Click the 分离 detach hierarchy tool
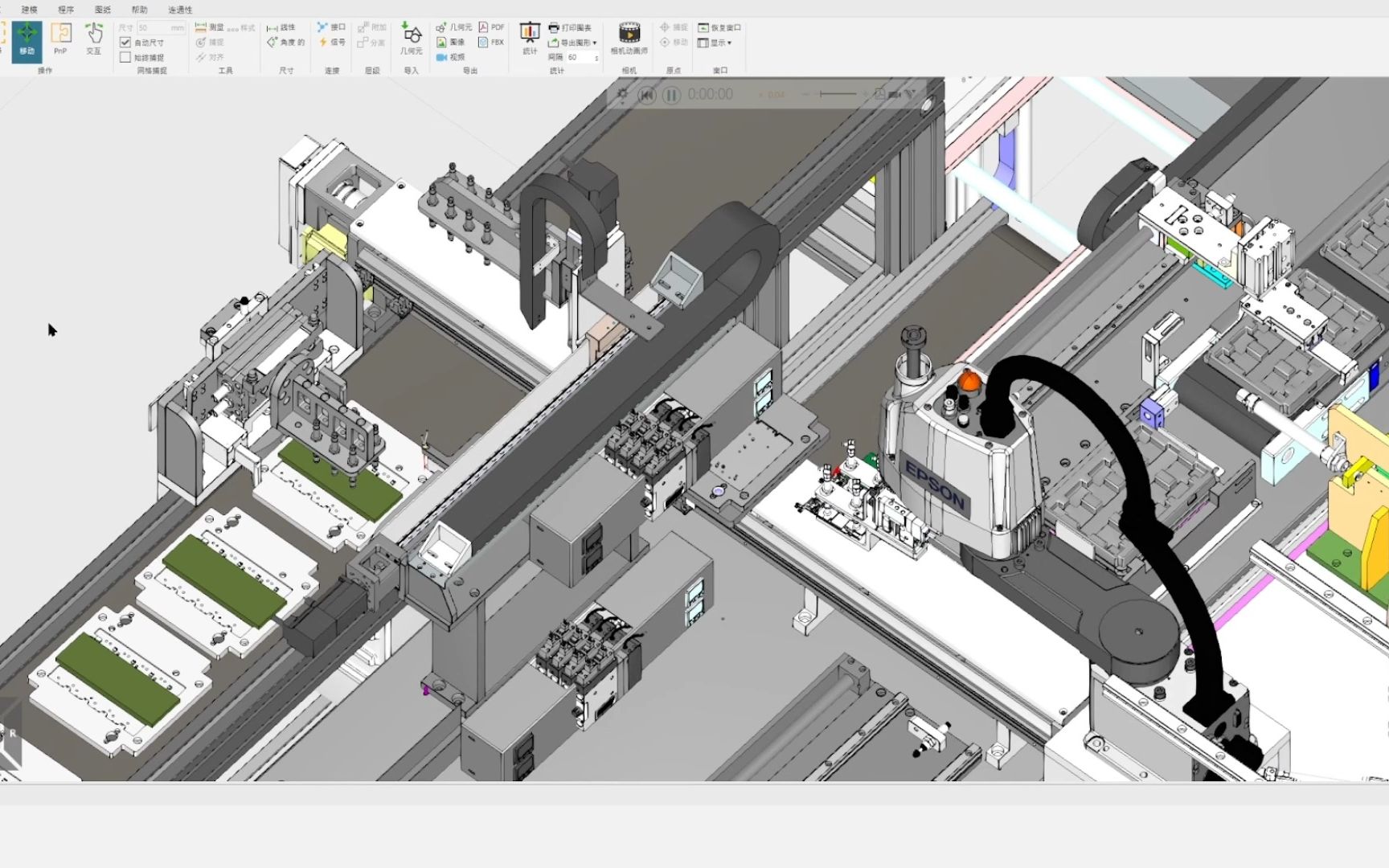 click(x=371, y=43)
